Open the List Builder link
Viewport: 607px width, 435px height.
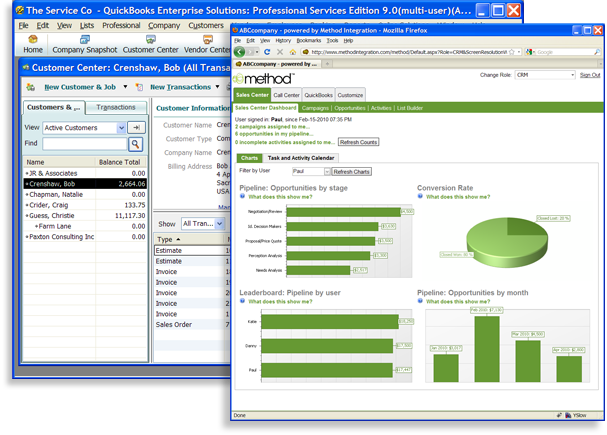410,108
